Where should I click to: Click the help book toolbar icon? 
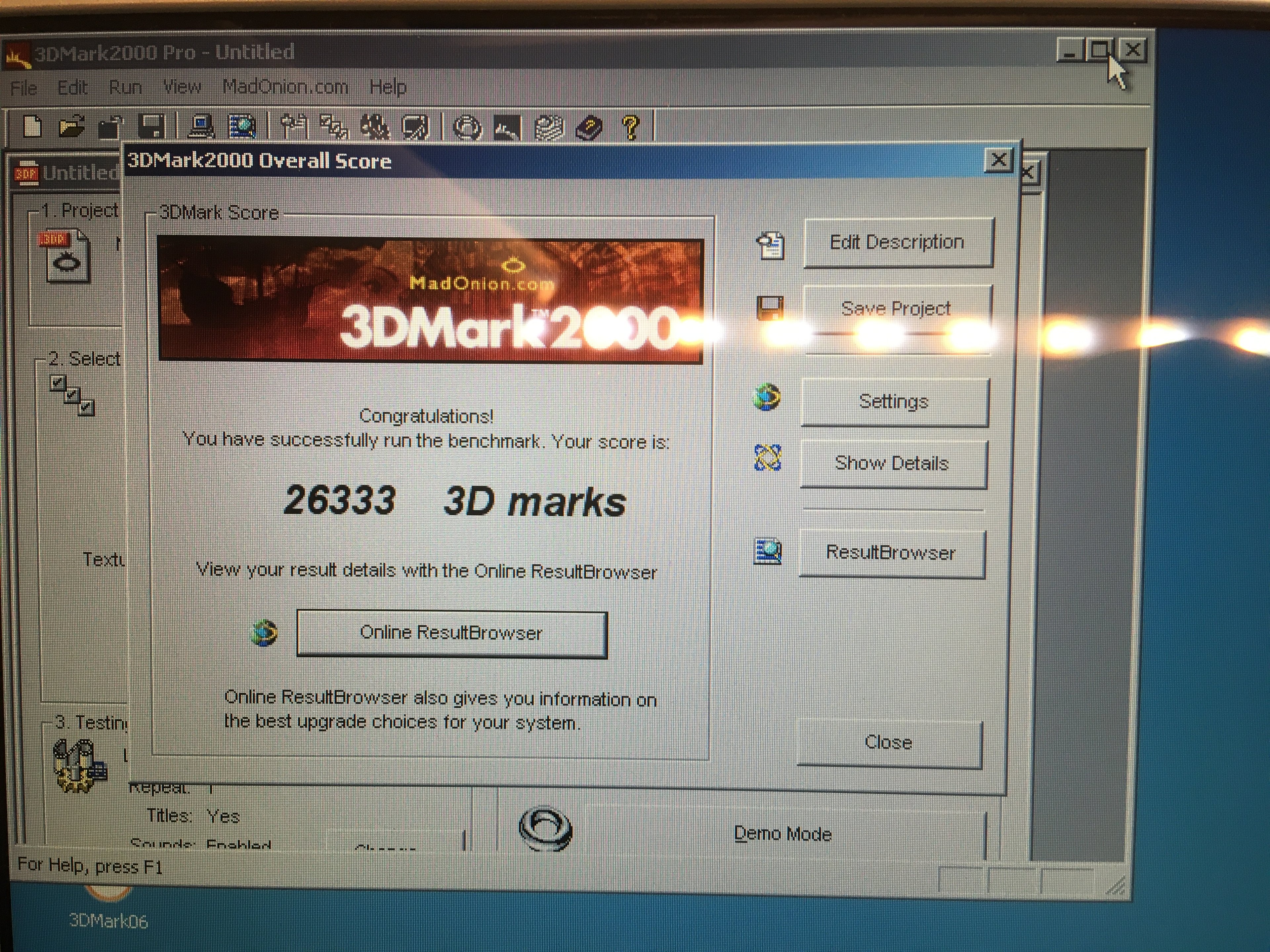pyautogui.click(x=590, y=127)
